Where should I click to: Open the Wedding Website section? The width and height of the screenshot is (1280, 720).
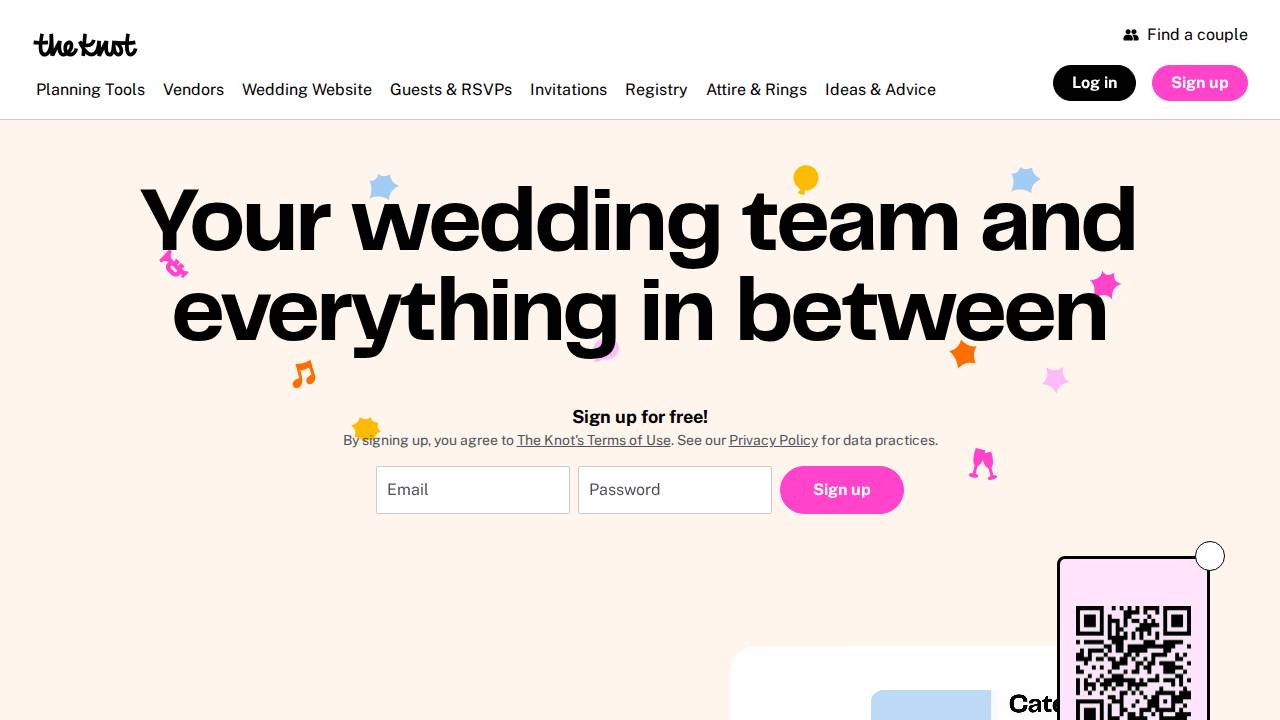(307, 90)
